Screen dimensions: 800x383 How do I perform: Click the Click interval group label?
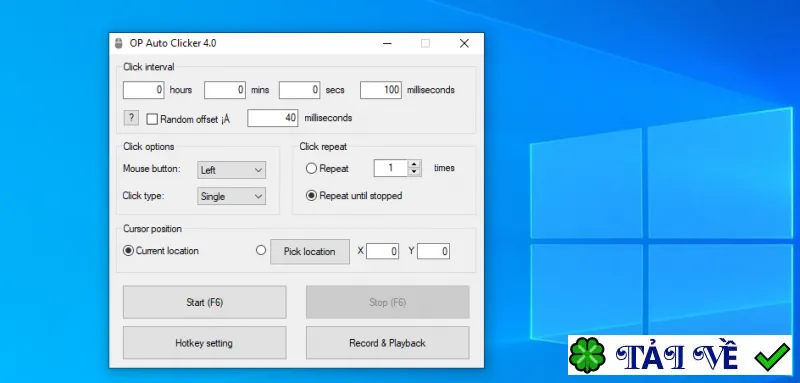point(148,67)
